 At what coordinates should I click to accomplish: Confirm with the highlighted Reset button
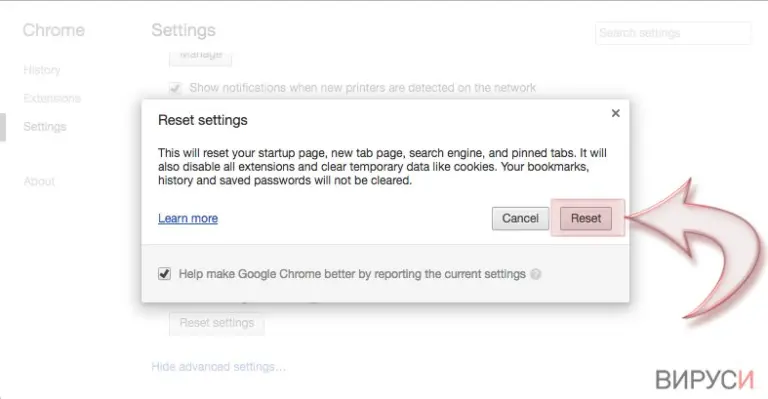click(x=586, y=218)
